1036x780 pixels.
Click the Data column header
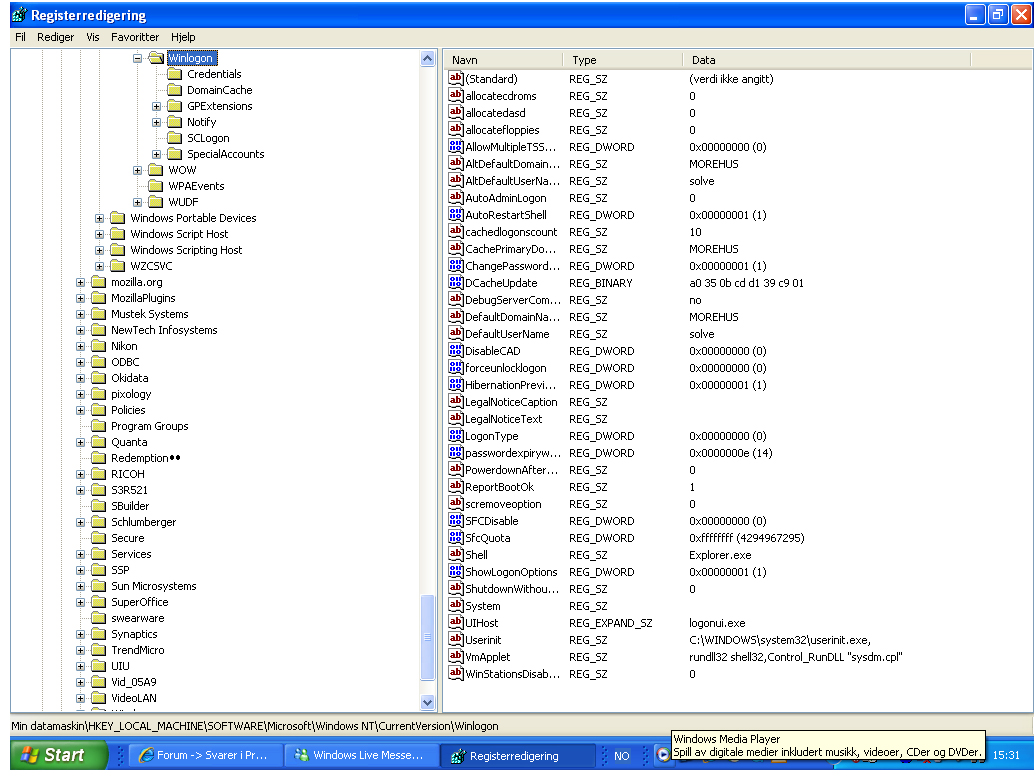pyautogui.click(x=827, y=59)
